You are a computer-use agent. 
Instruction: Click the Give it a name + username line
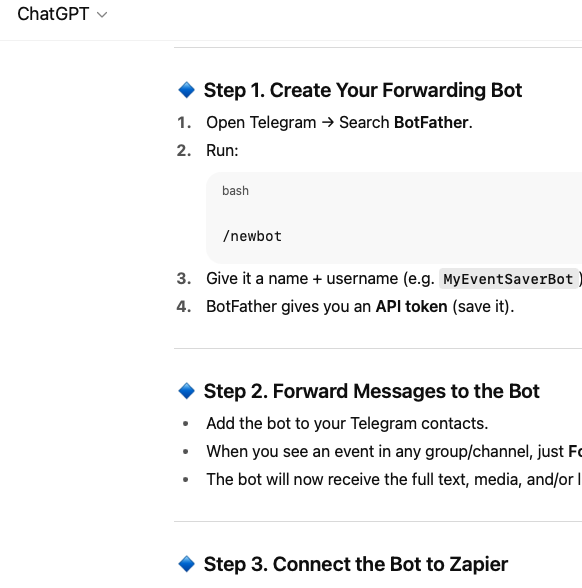click(394, 279)
